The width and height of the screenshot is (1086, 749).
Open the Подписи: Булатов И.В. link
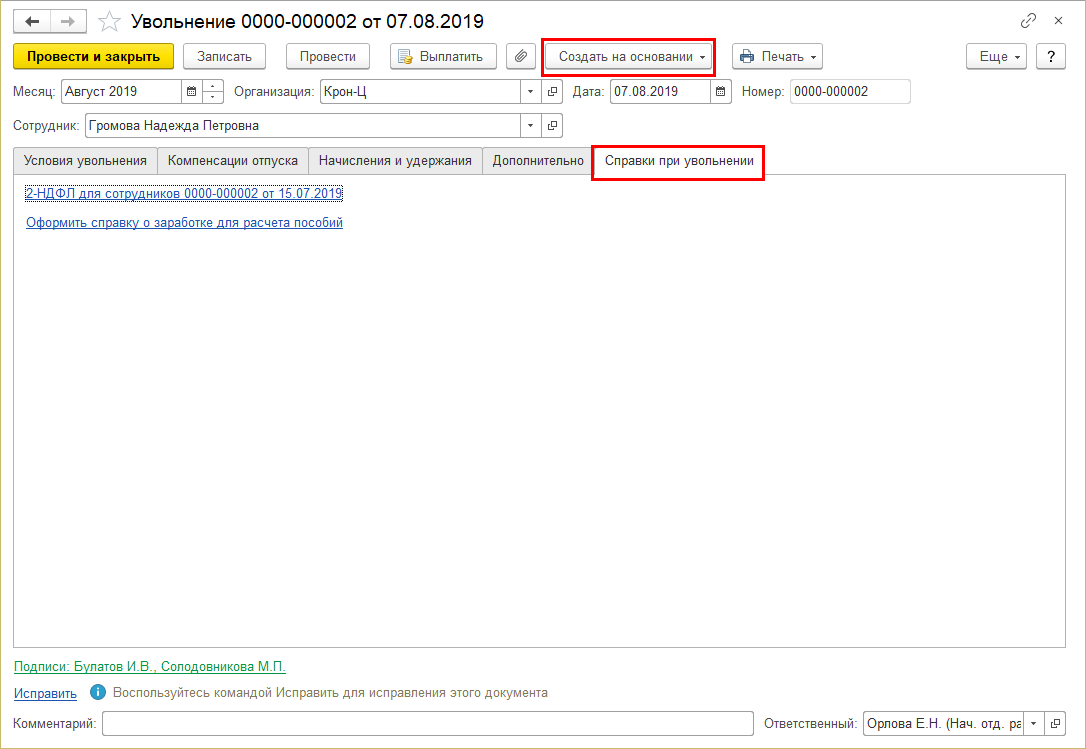pos(150,667)
